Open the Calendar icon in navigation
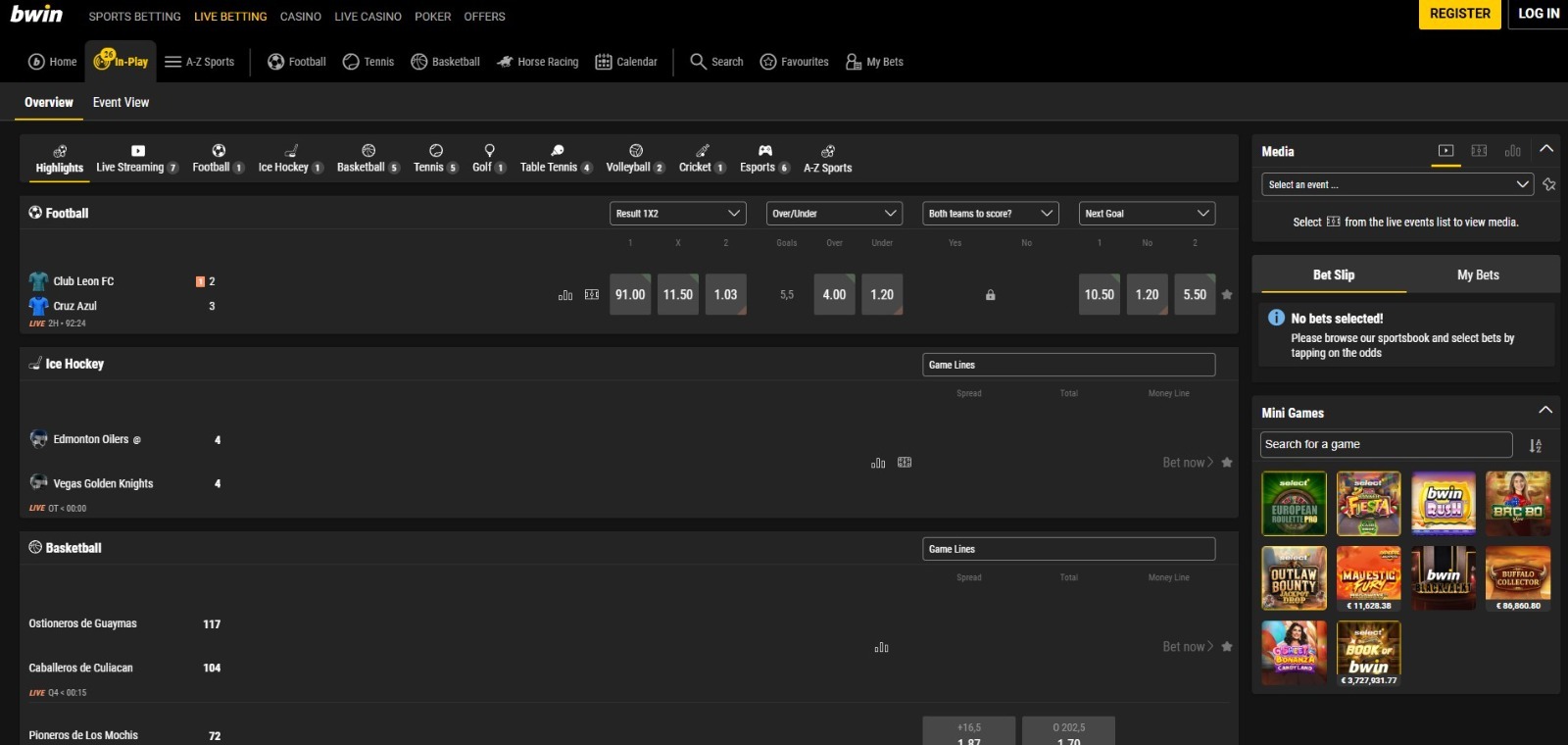This screenshot has height=745, width=1568. [604, 62]
